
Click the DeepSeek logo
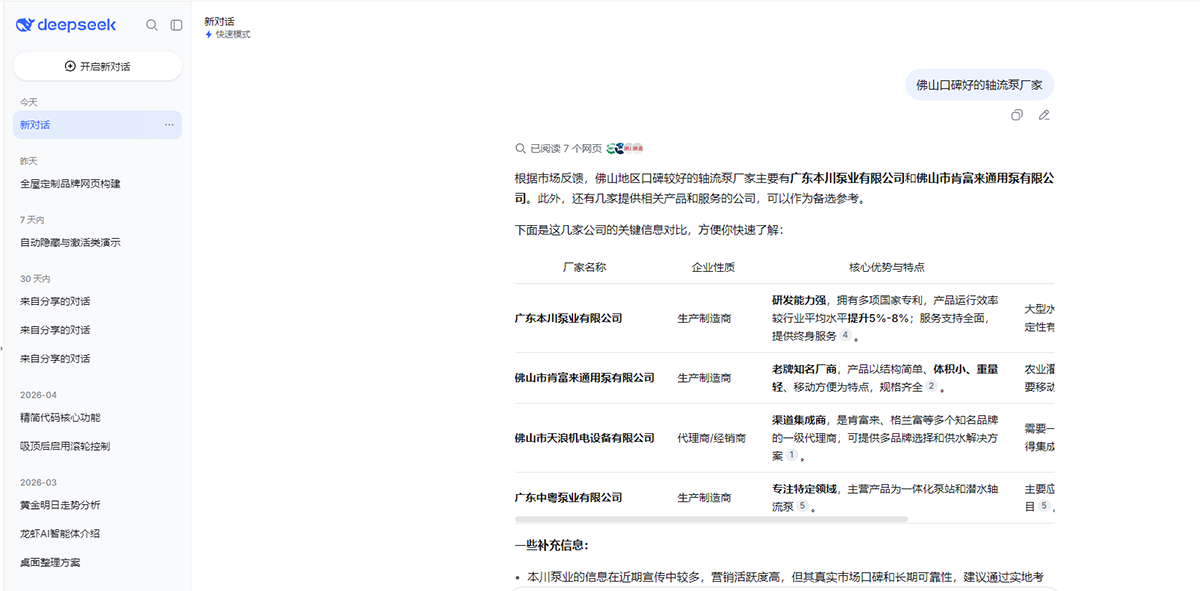(66, 25)
